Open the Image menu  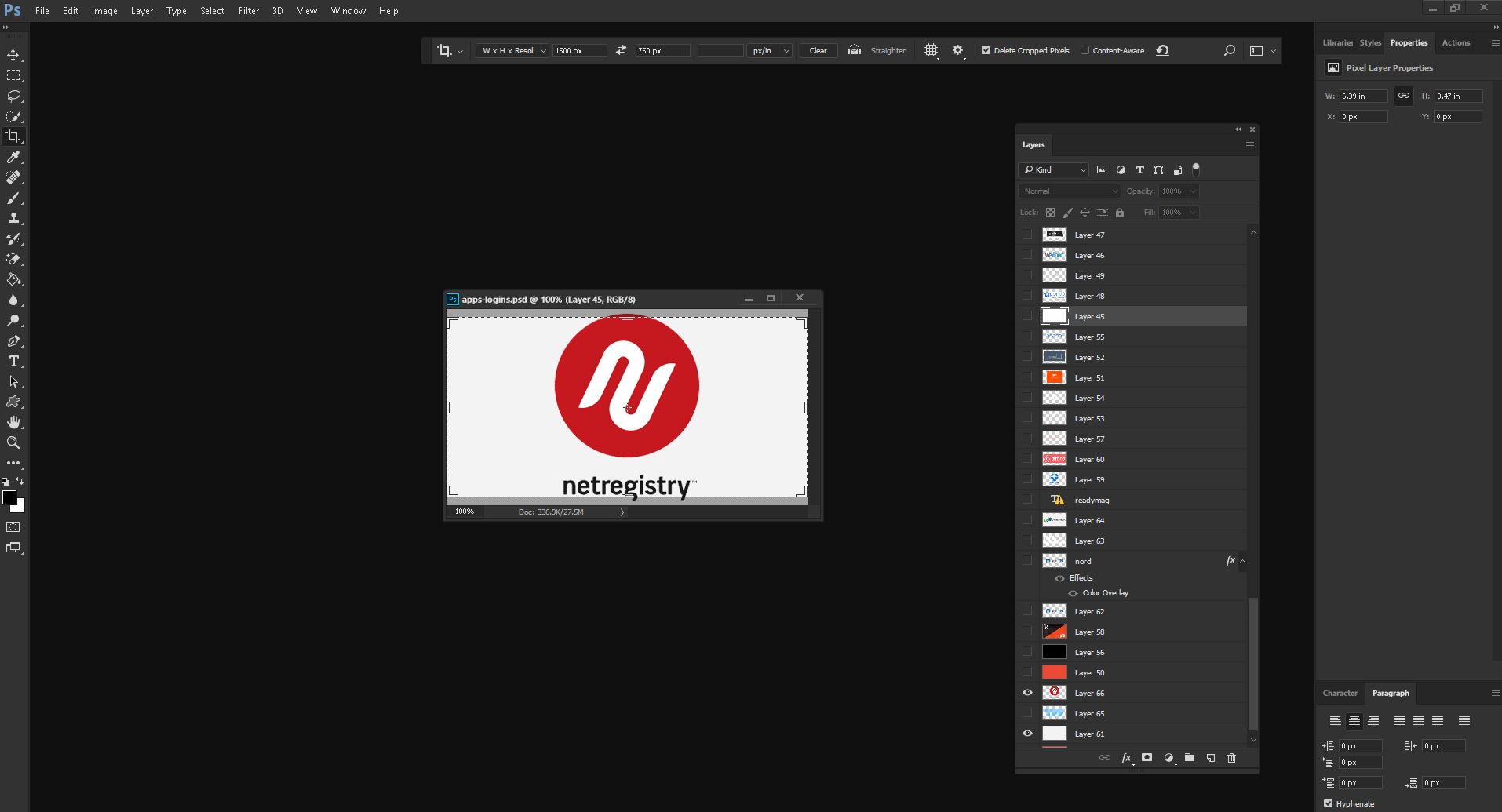pyautogui.click(x=104, y=11)
